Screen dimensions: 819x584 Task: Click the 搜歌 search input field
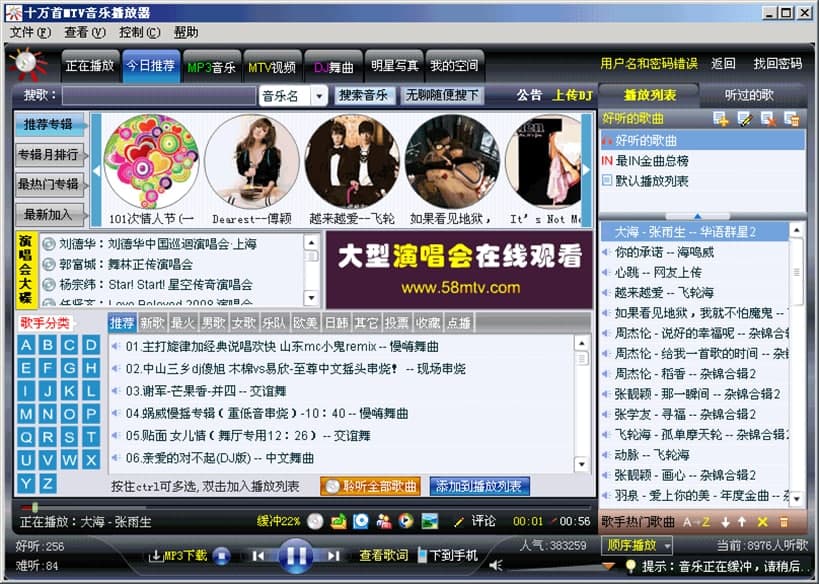(x=159, y=96)
